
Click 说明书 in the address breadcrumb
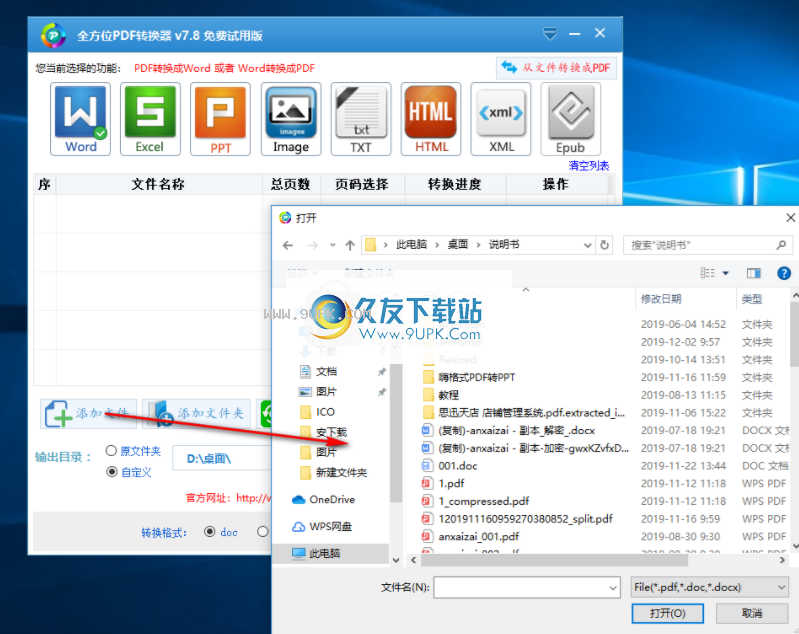click(504, 245)
